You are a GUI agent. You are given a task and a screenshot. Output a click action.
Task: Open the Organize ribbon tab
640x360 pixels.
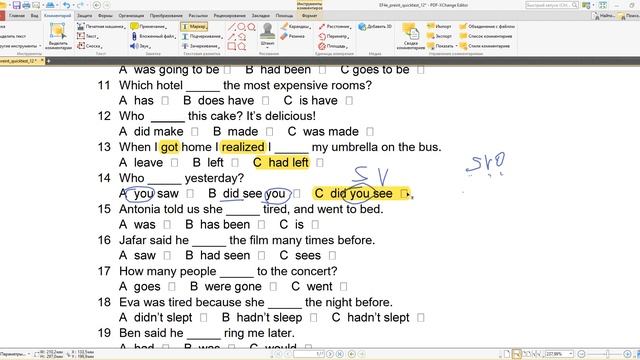(131, 16)
